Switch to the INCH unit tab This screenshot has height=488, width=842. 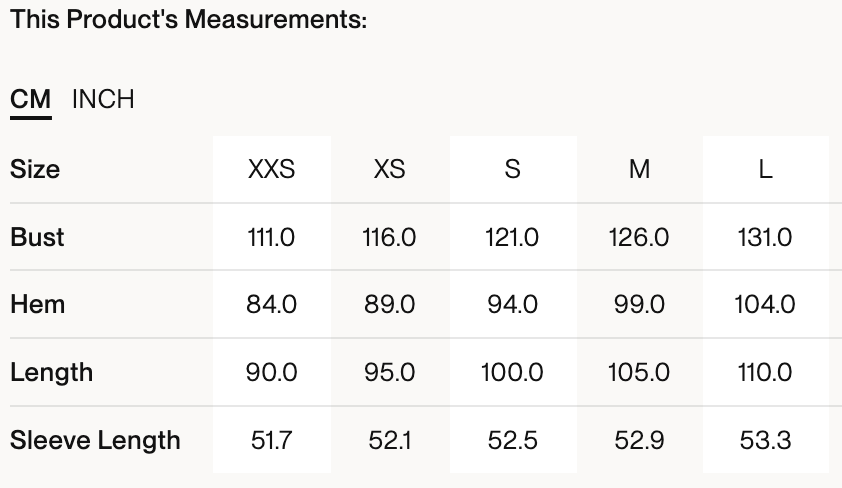click(x=103, y=100)
